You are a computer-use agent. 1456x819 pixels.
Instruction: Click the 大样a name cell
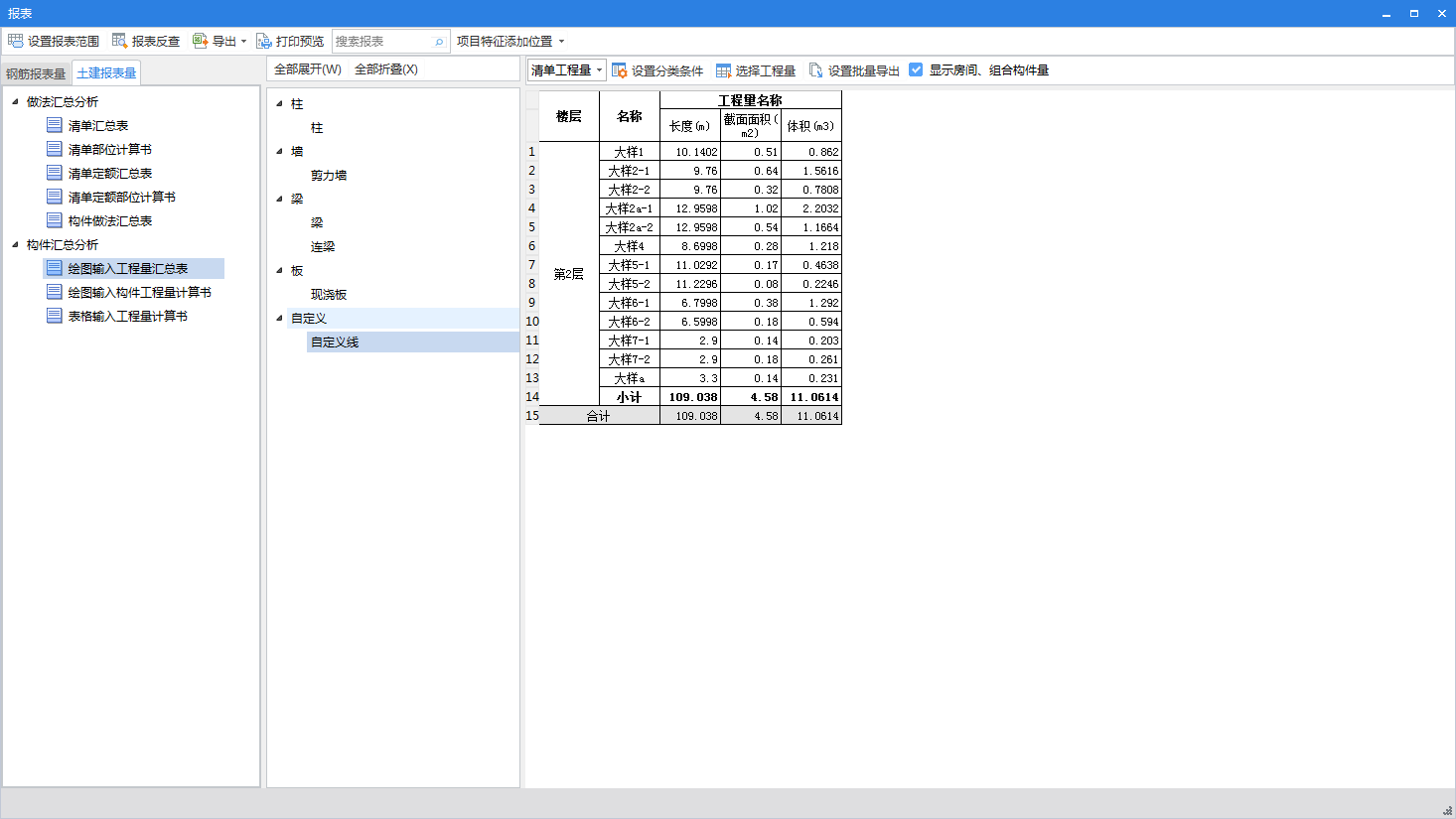630,378
